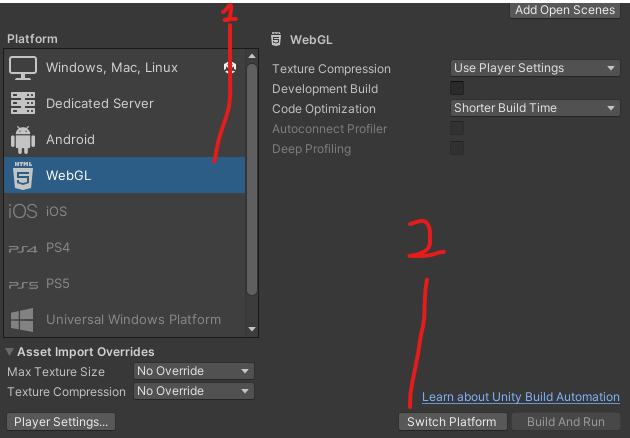Click the HTML5 WebGL icon in list

22,176
